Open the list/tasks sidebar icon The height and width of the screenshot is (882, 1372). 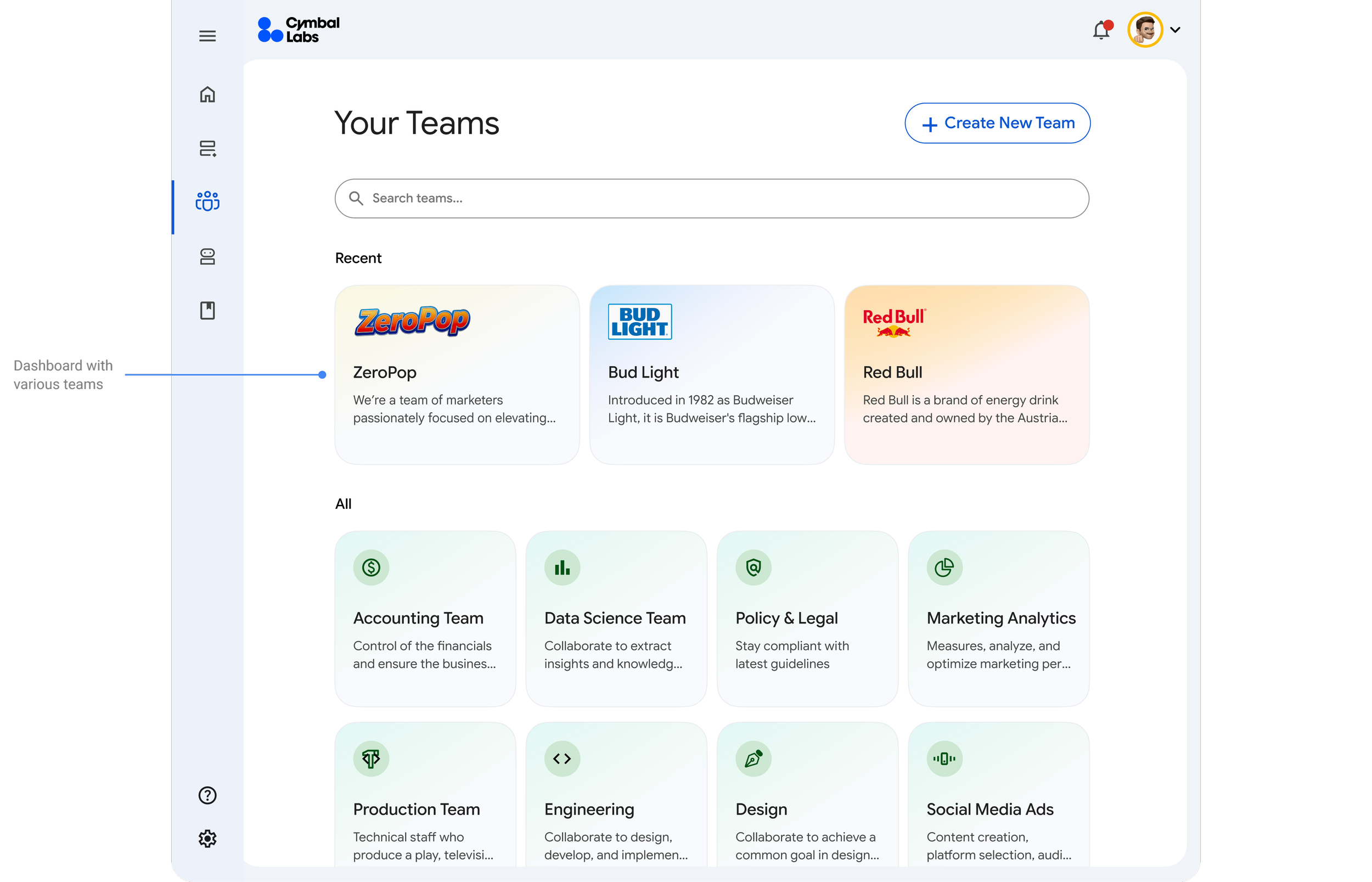tap(207, 148)
